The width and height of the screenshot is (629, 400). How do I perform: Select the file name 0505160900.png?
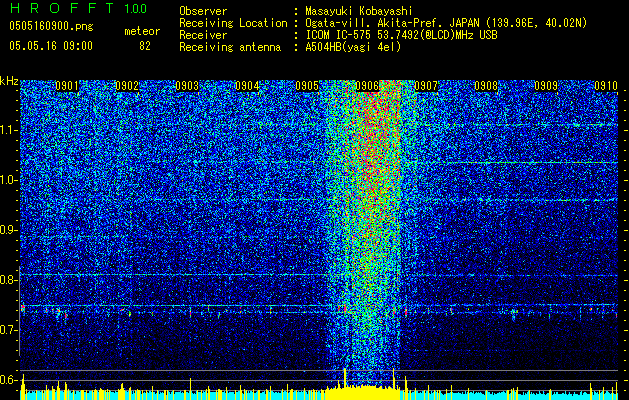(51, 27)
